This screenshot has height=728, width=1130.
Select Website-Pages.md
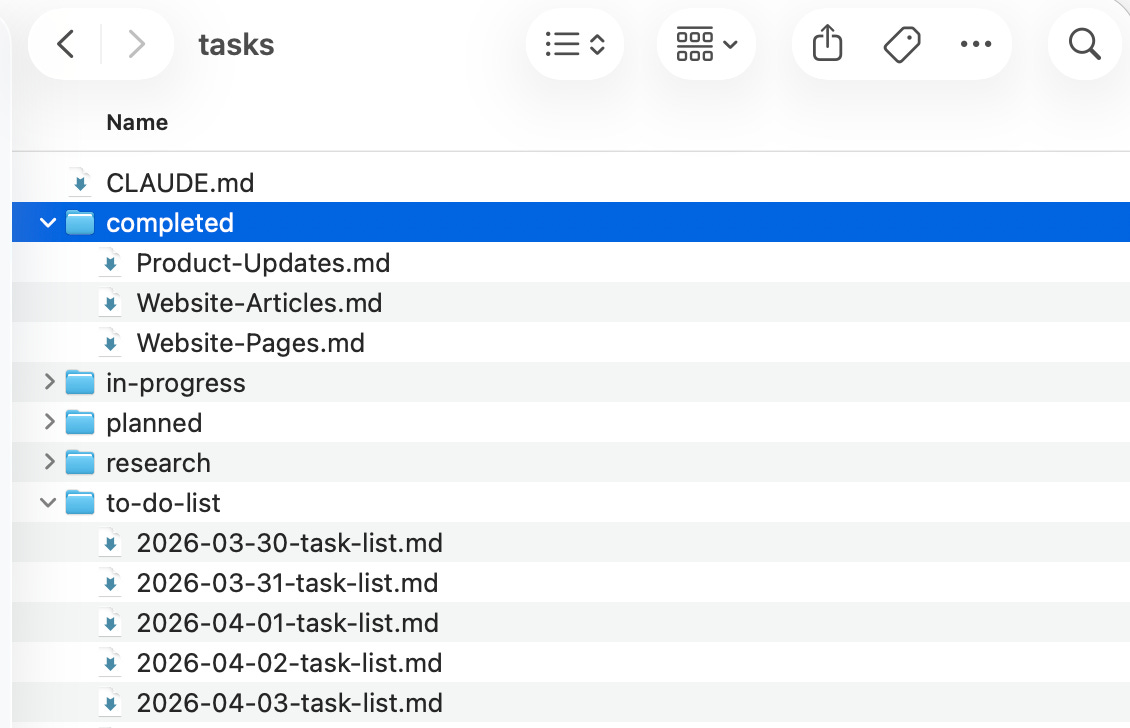(251, 343)
